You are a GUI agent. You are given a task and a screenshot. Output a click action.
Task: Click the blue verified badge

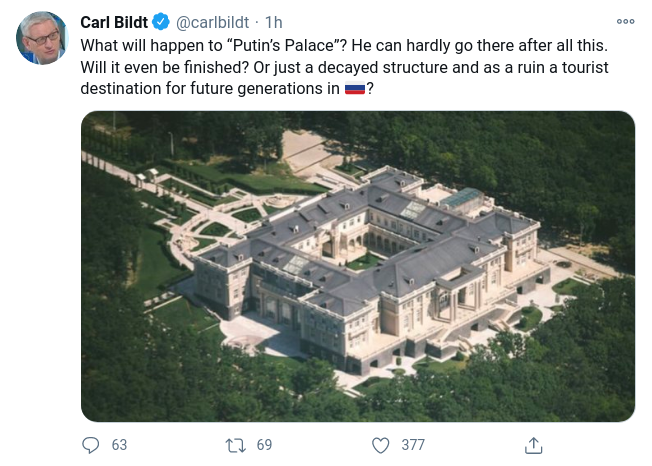pos(160,22)
